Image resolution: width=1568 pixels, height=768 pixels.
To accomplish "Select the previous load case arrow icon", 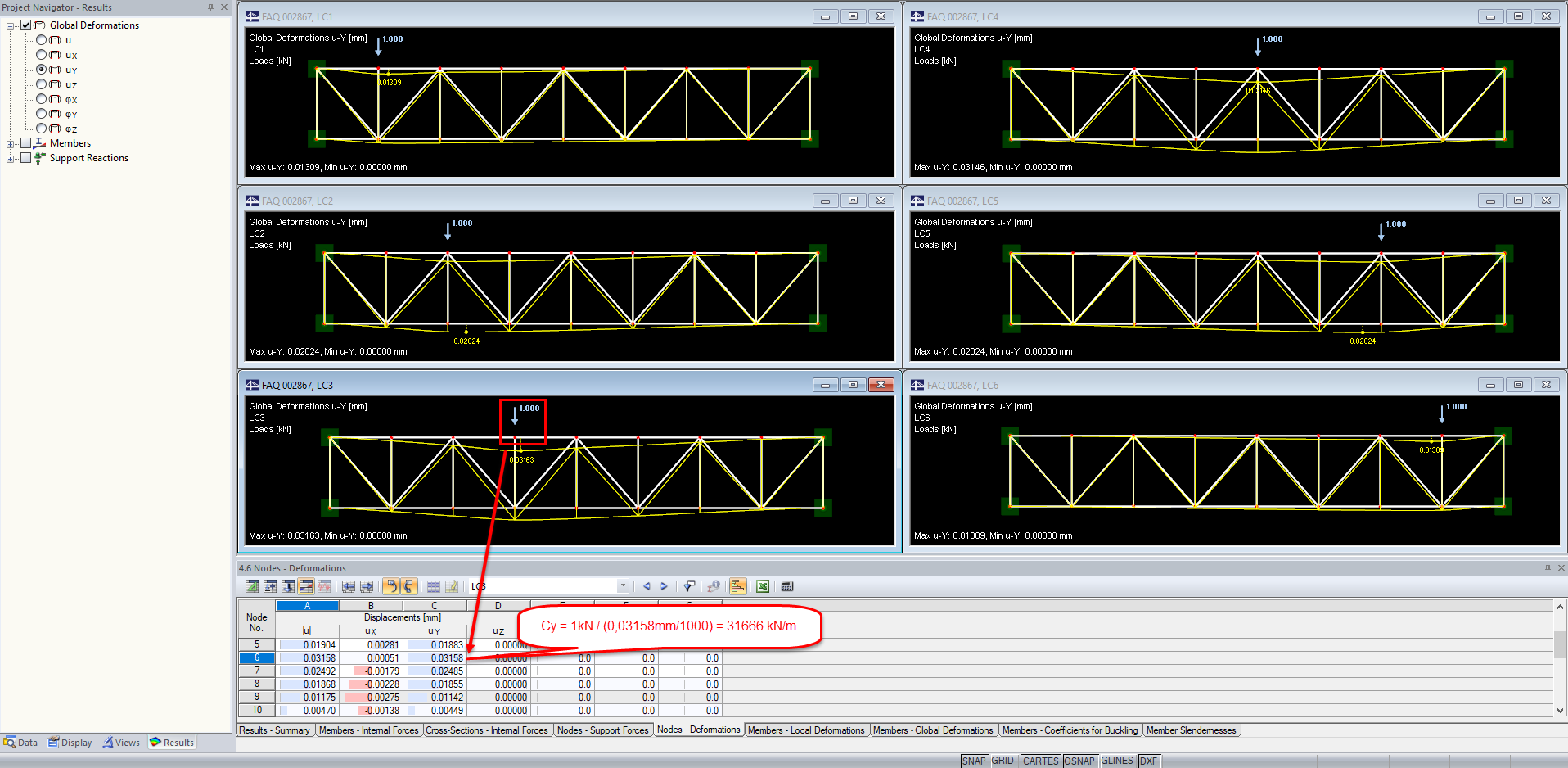I will pyautogui.click(x=646, y=586).
